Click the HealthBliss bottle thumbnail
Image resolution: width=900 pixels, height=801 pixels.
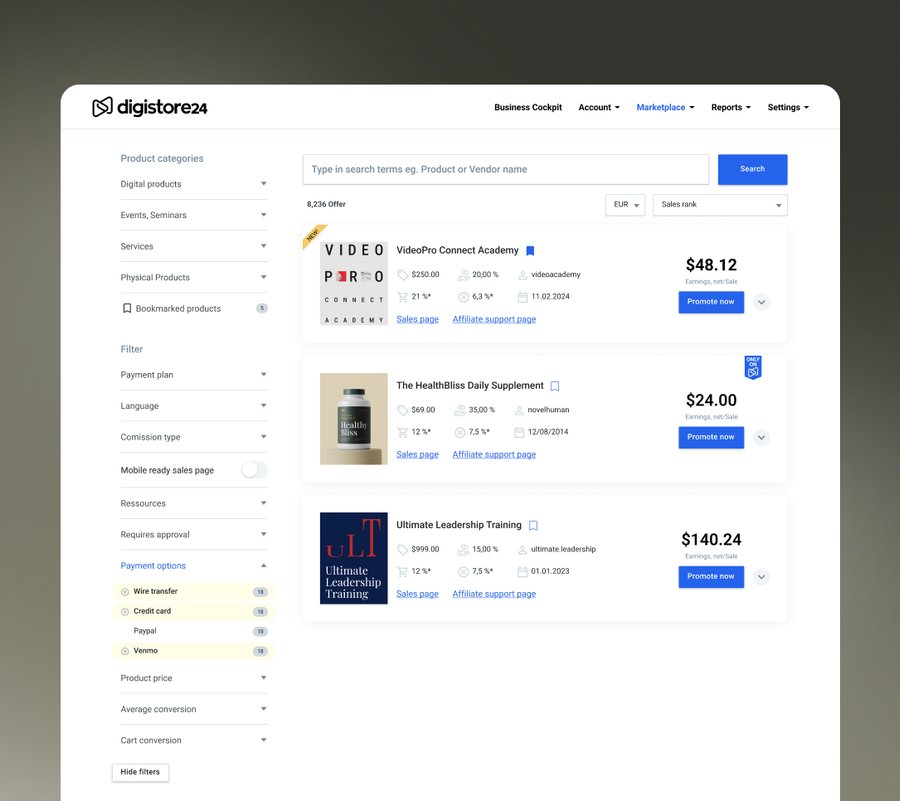(x=354, y=419)
